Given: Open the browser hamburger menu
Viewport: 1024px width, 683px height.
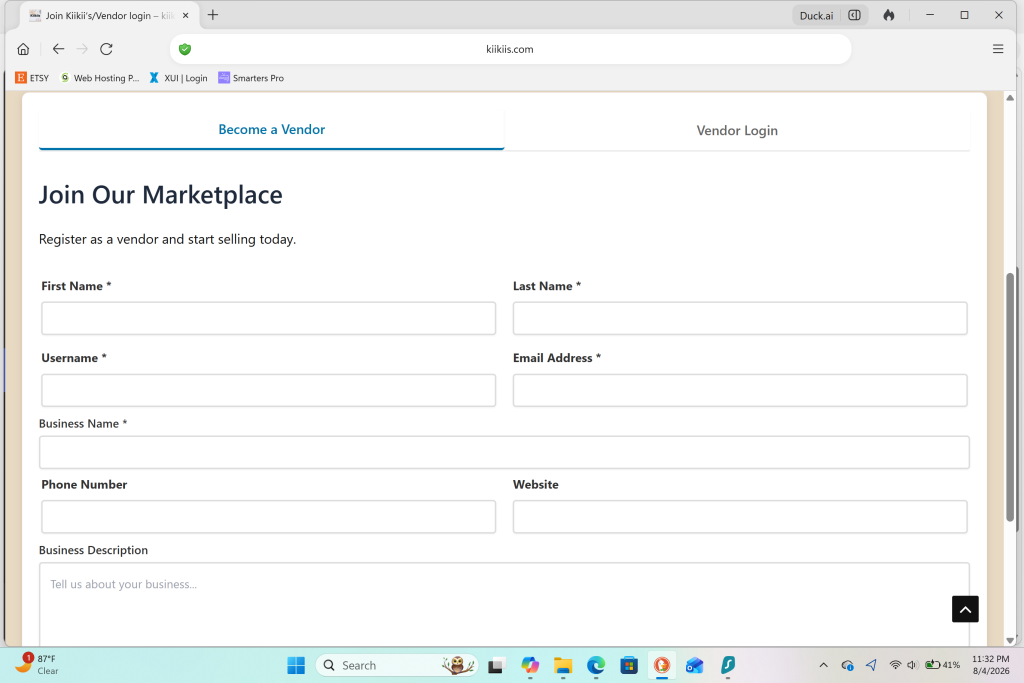Looking at the screenshot, I should pos(998,49).
